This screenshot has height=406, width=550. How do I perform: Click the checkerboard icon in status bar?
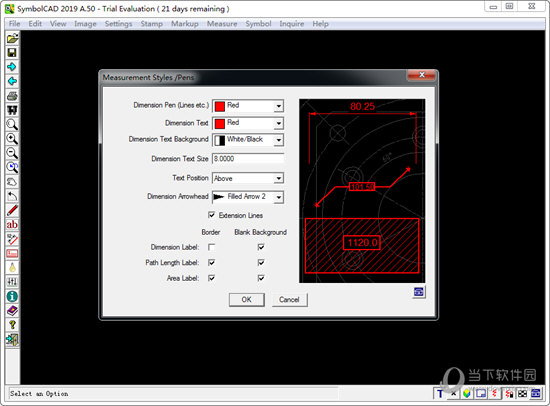pyautogui.click(x=522, y=394)
